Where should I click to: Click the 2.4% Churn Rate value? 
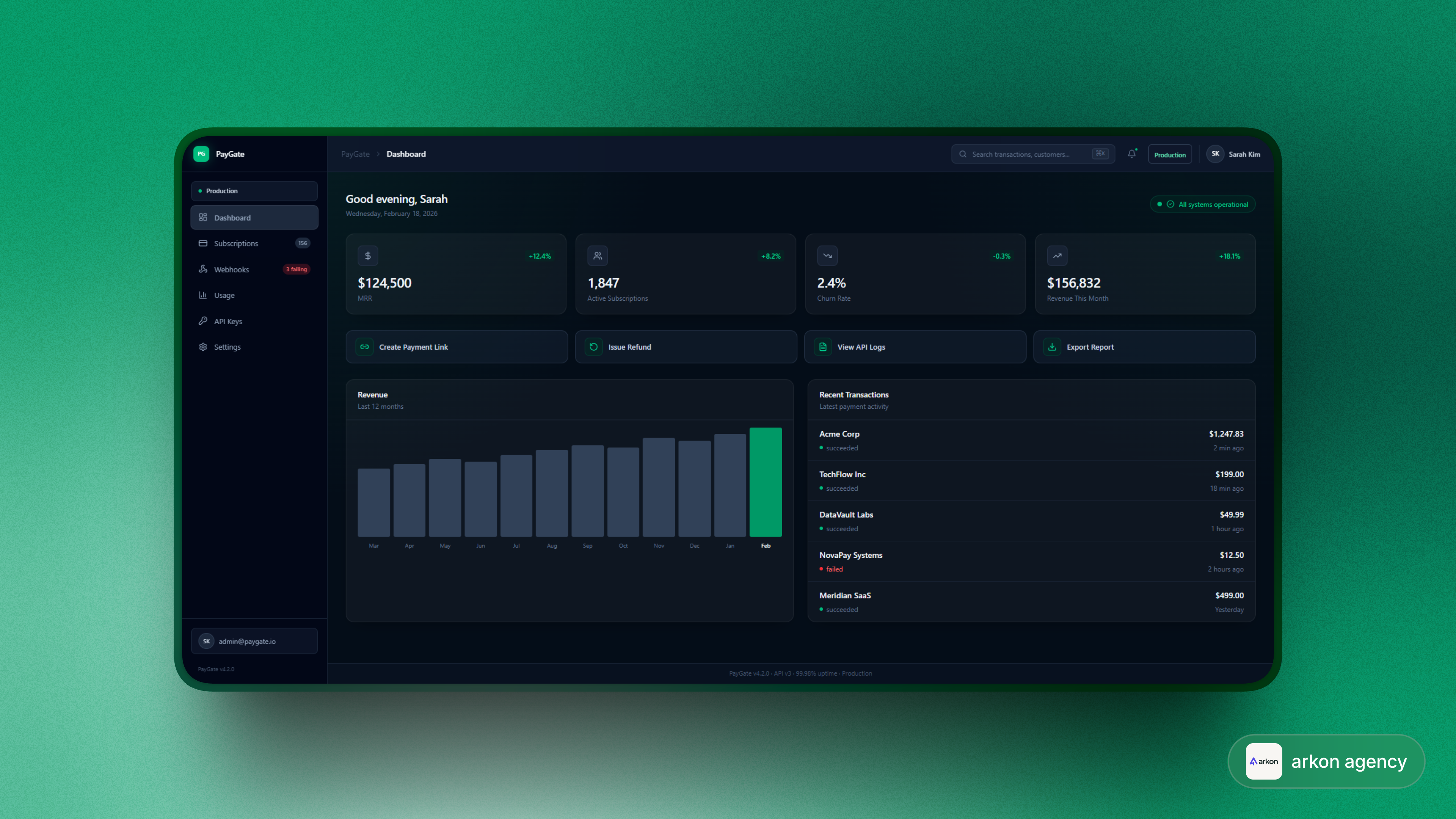(x=832, y=282)
